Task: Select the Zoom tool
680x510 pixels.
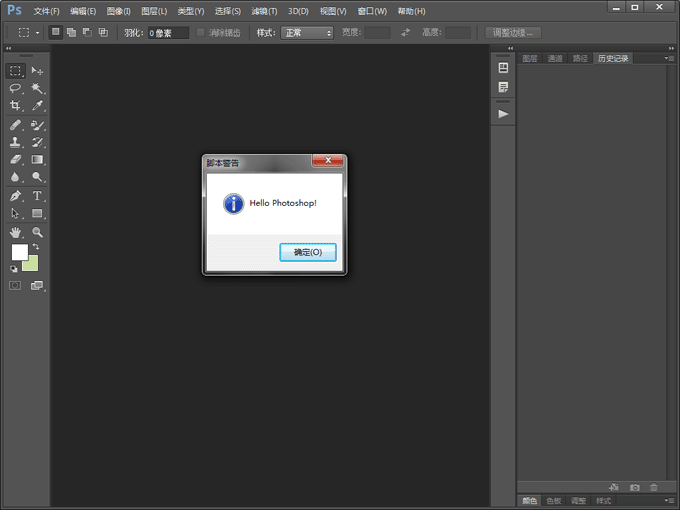Action: [x=37, y=232]
